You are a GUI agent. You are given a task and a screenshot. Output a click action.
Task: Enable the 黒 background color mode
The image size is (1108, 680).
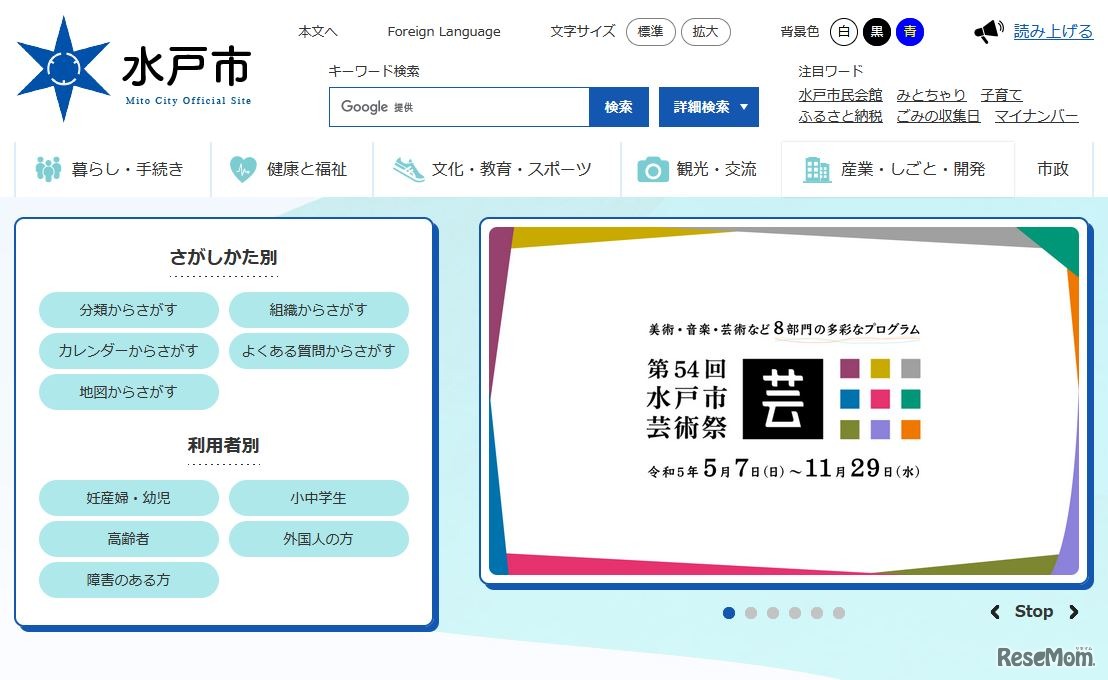point(876,32)
